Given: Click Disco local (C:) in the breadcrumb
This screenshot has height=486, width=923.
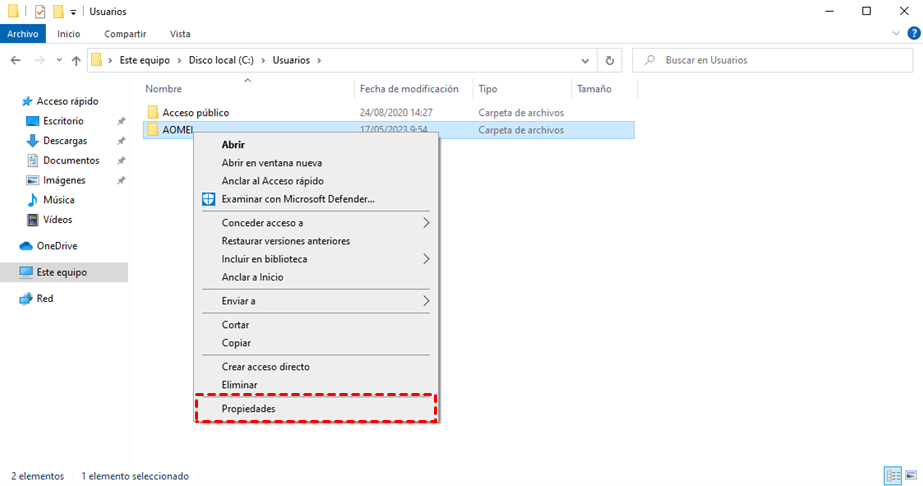Looking at the screenshot, I should [226, 60].
